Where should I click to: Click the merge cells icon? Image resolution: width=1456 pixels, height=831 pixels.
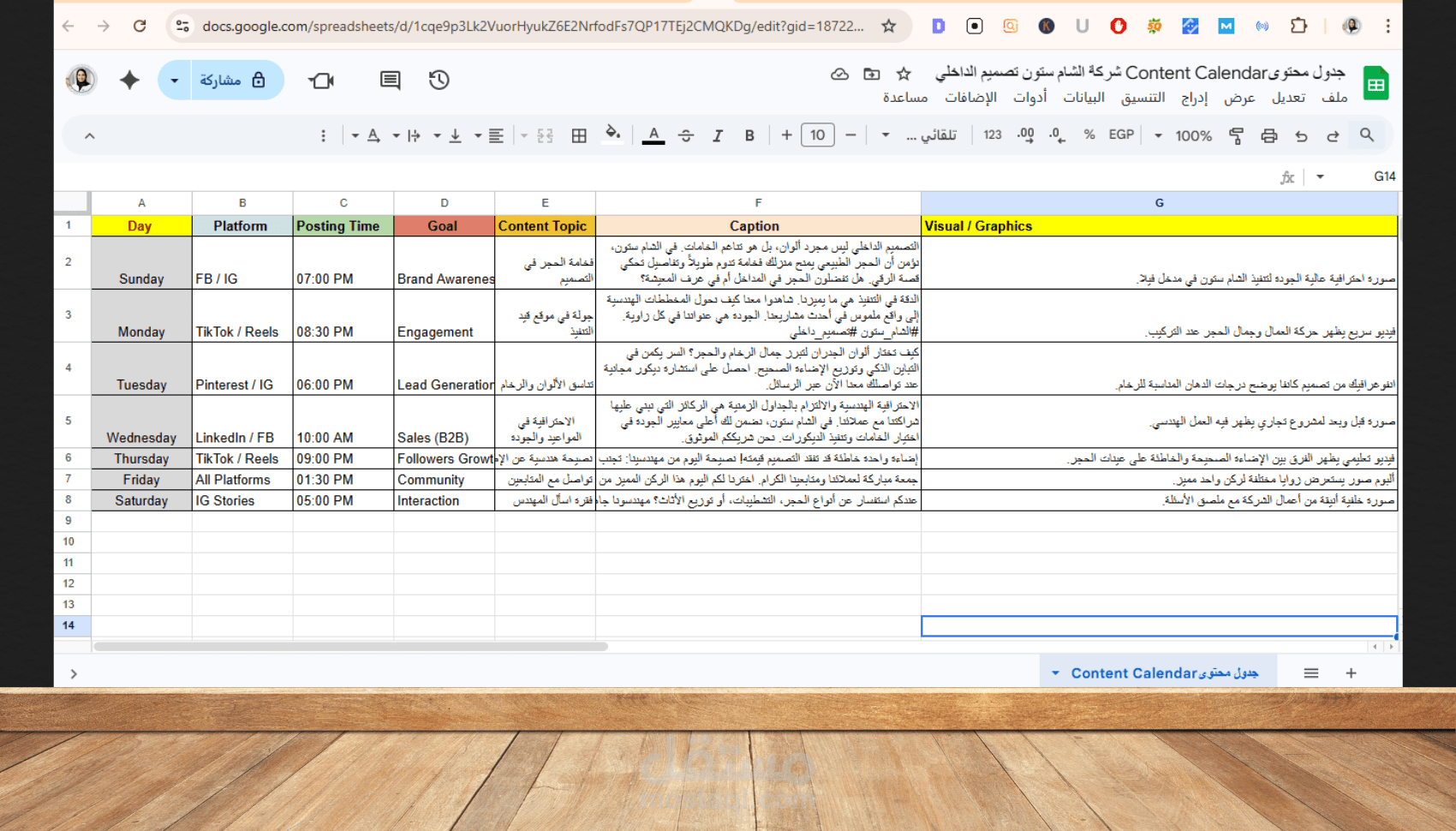click(544, 135)
